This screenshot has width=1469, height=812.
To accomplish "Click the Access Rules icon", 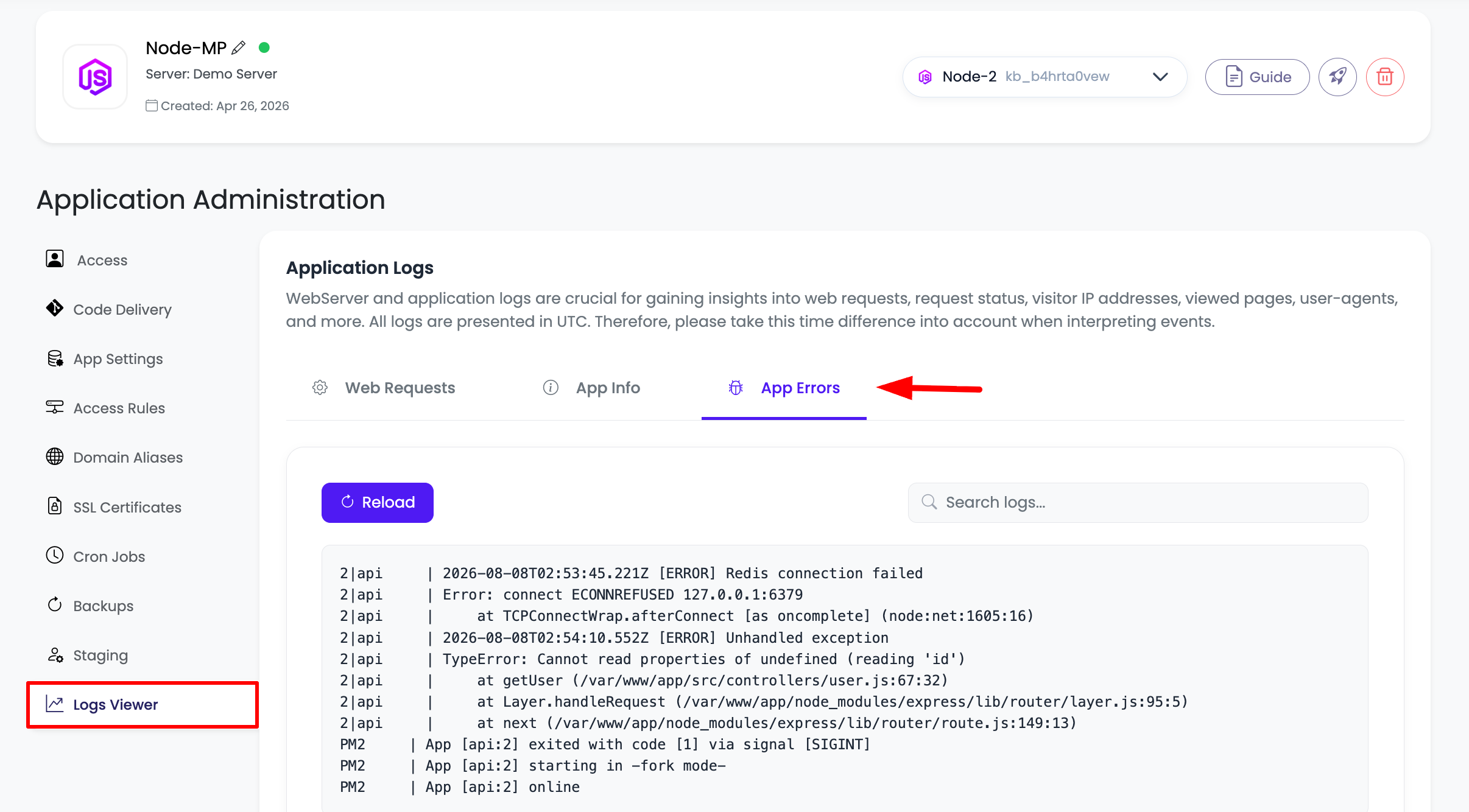I will click(x=55, y=407).
